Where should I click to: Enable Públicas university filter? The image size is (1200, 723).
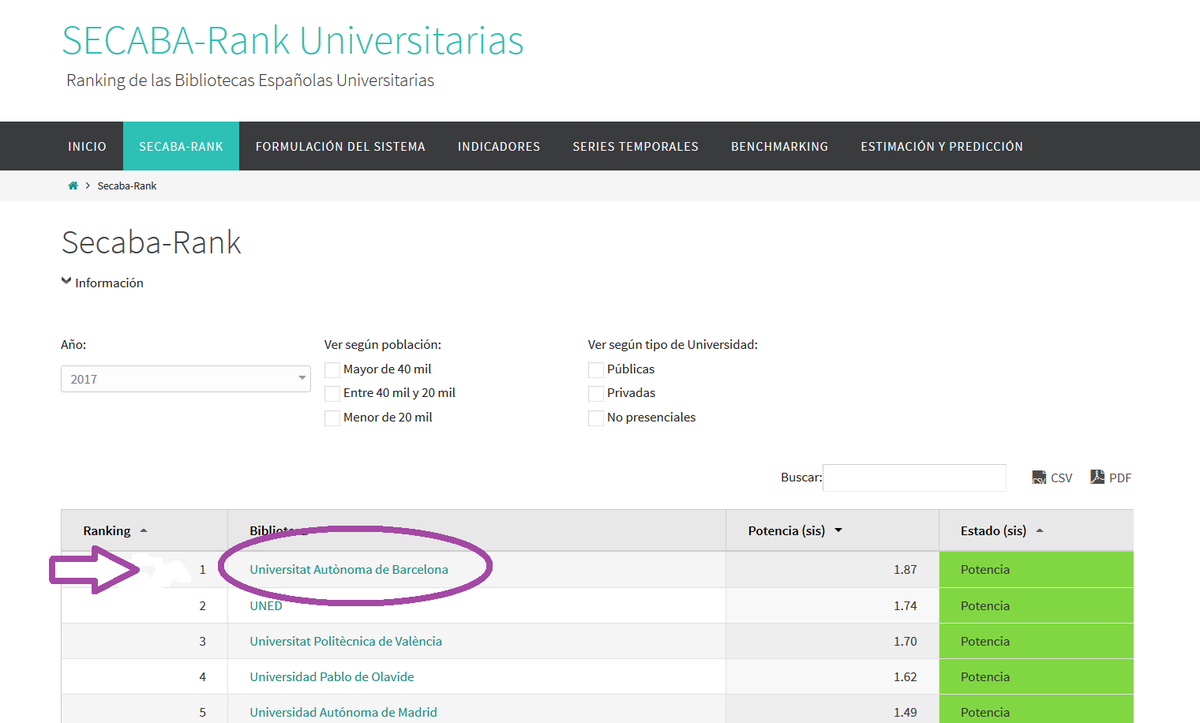pos(596,370)
